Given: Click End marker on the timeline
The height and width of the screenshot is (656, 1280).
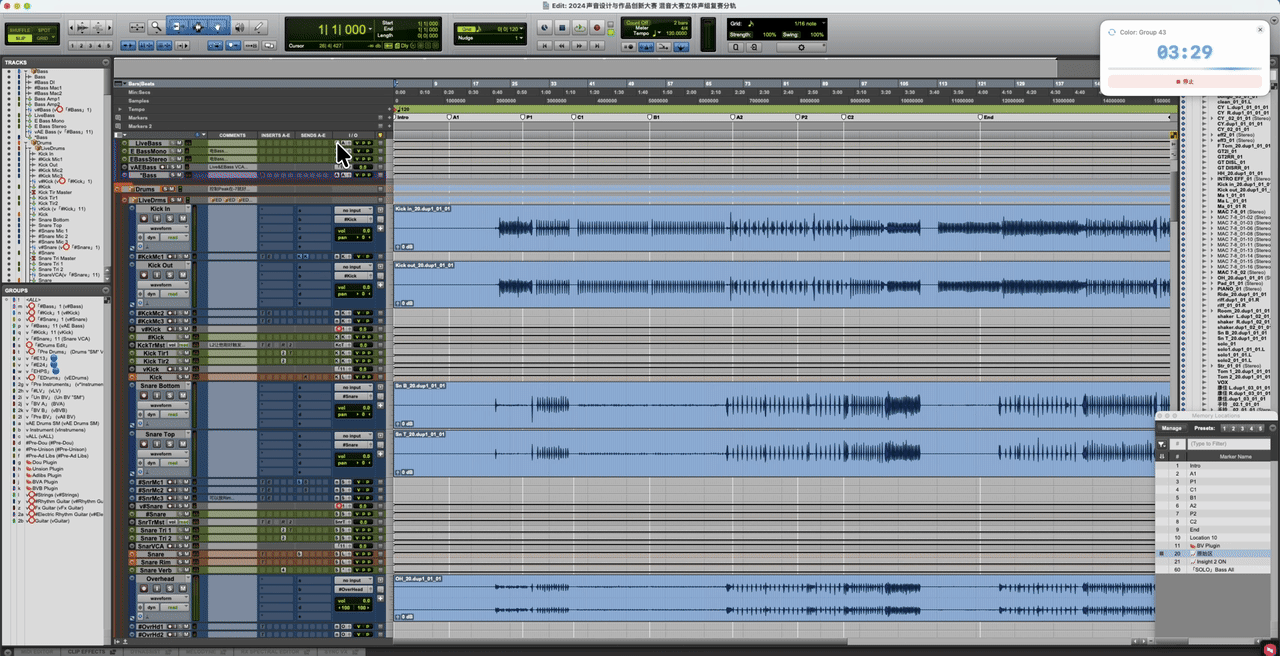Looking at the screenshot, I should (x=988, y=117).
